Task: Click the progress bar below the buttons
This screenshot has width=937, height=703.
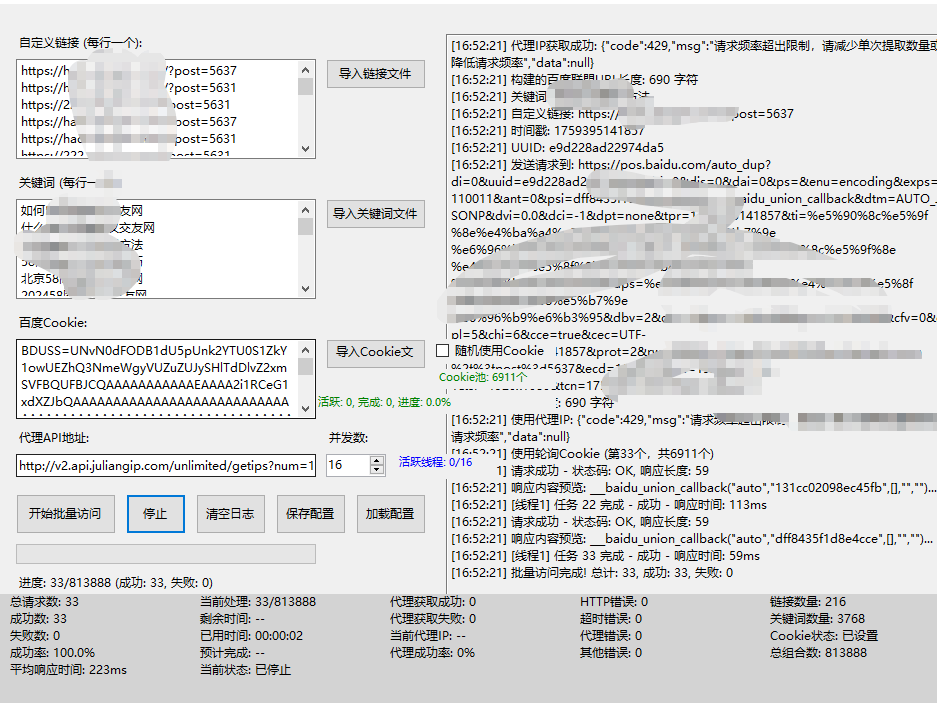Action: coord(165,554)
